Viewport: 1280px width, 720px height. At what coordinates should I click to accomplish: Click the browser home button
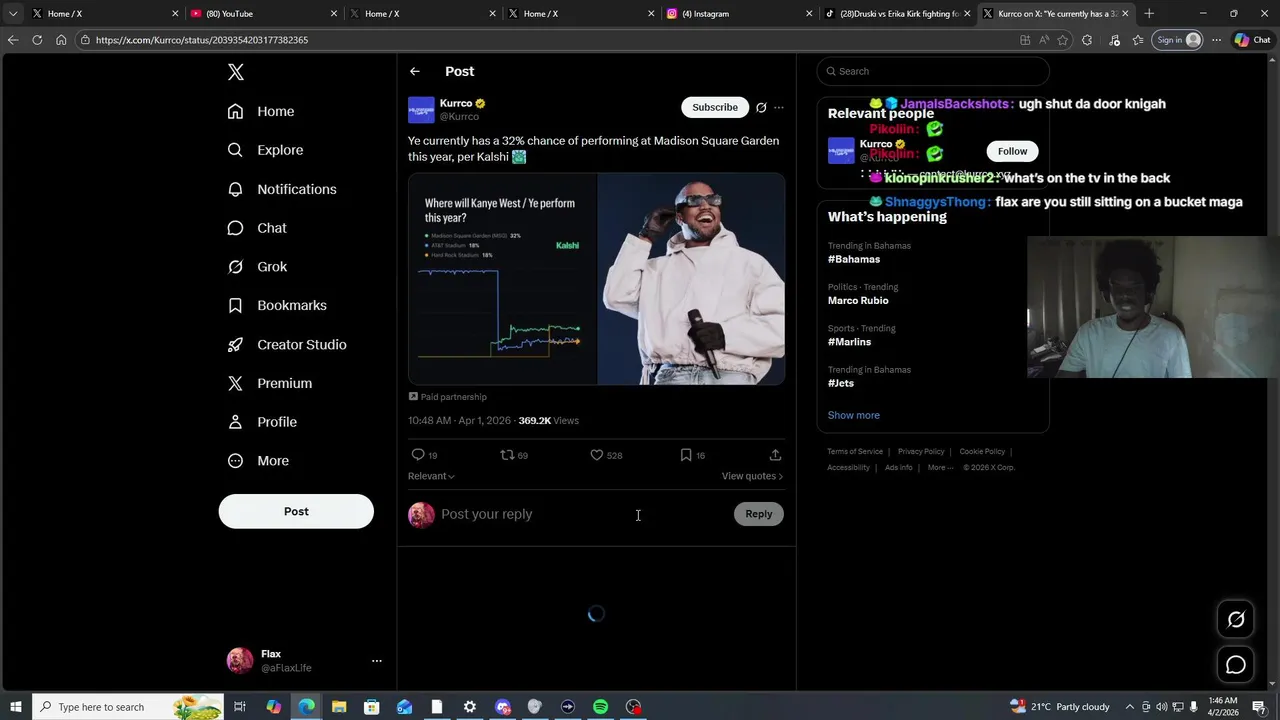point(61,40)
